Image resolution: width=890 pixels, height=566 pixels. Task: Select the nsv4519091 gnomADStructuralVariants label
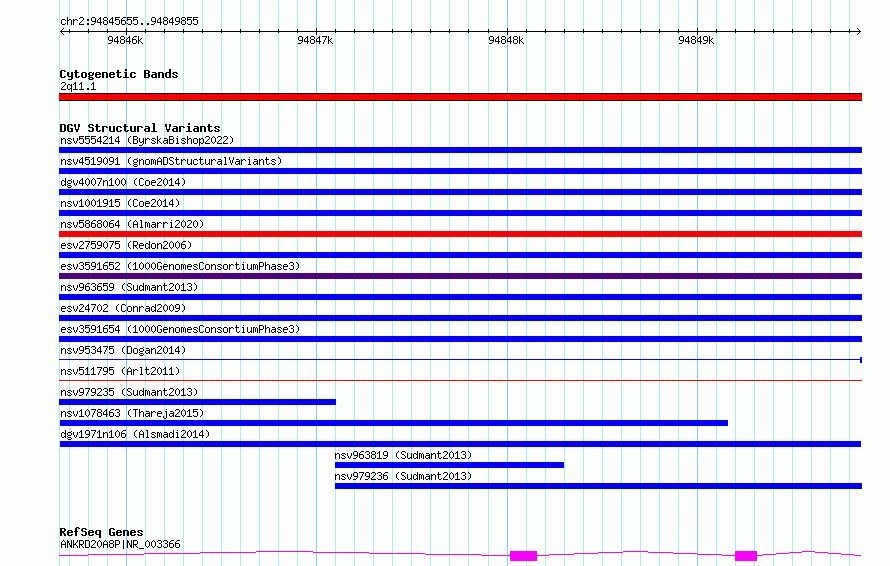(171, 161)
